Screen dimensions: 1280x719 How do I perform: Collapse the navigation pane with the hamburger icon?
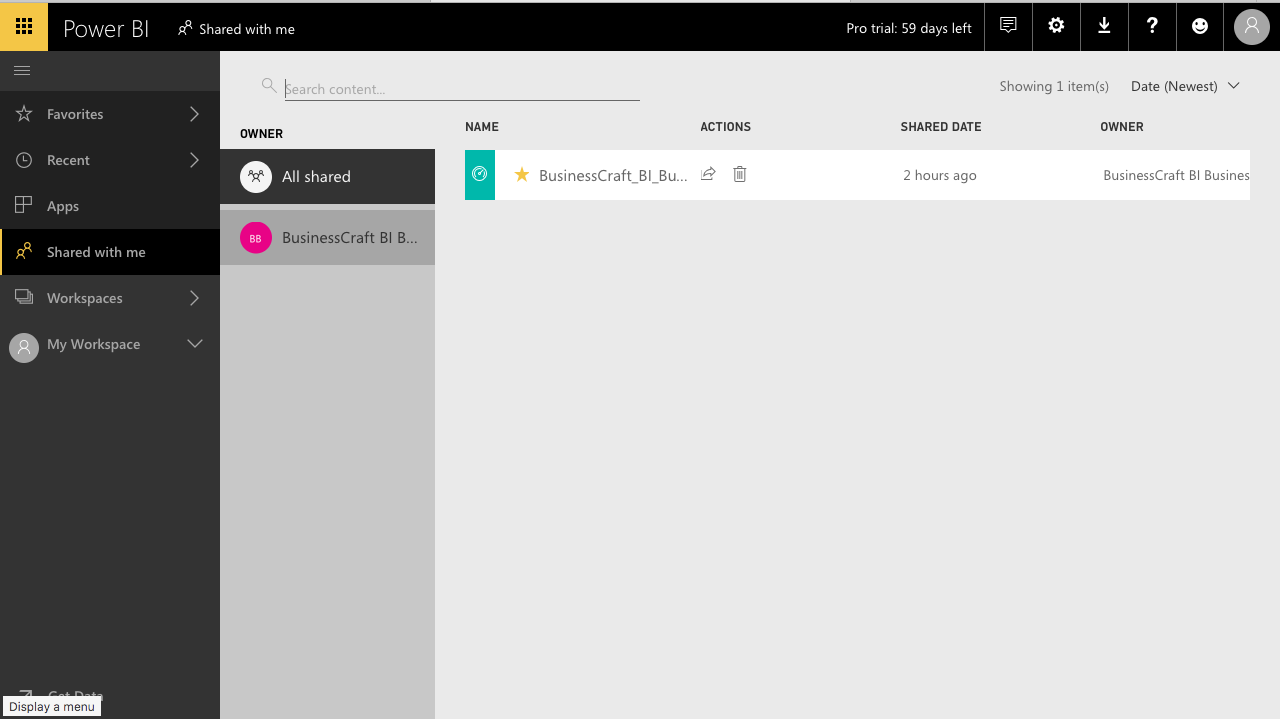(22, 70)
